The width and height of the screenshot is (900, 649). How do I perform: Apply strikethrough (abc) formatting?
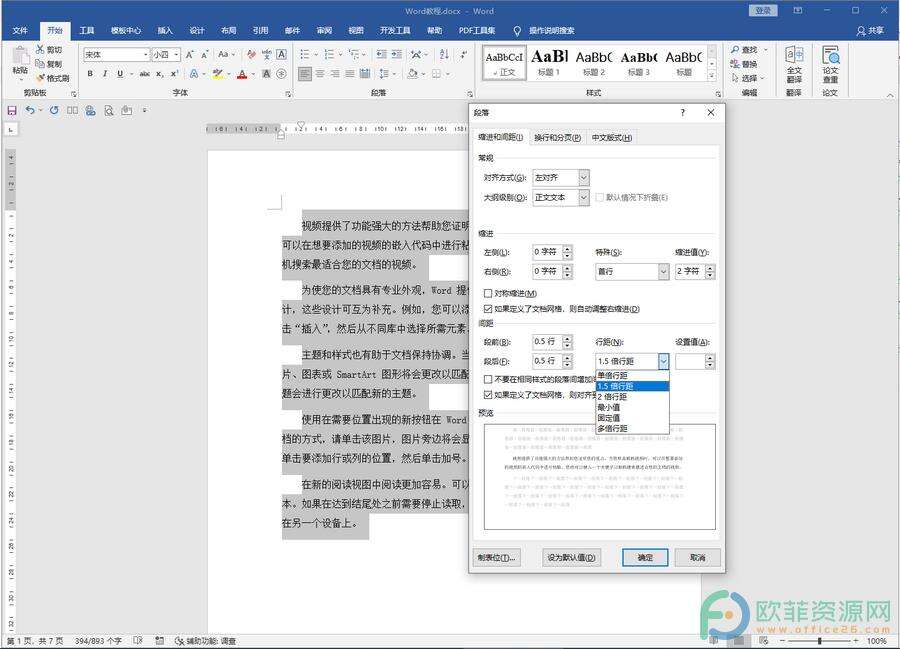145,73
